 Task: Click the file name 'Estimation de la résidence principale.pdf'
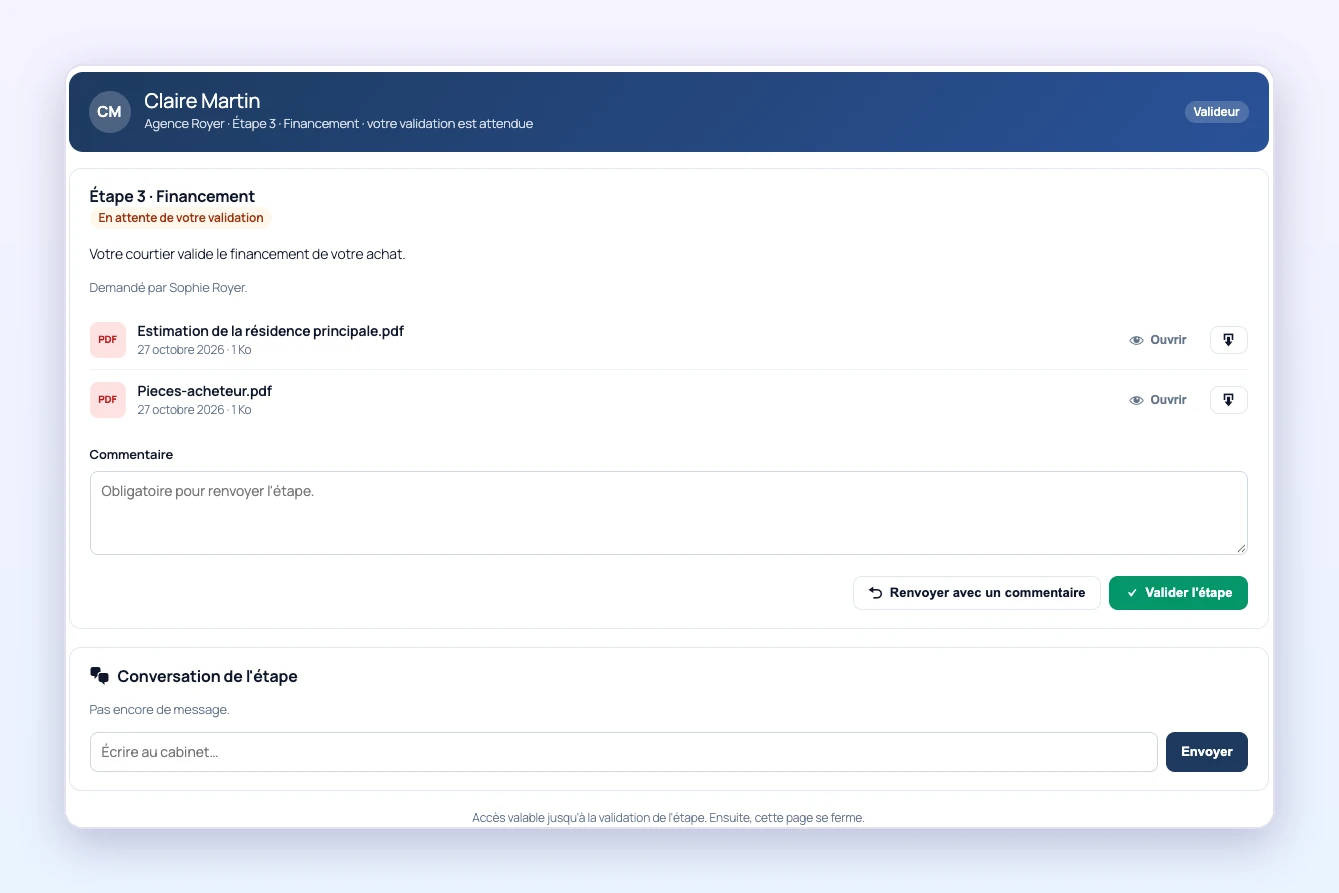point(270,331)
